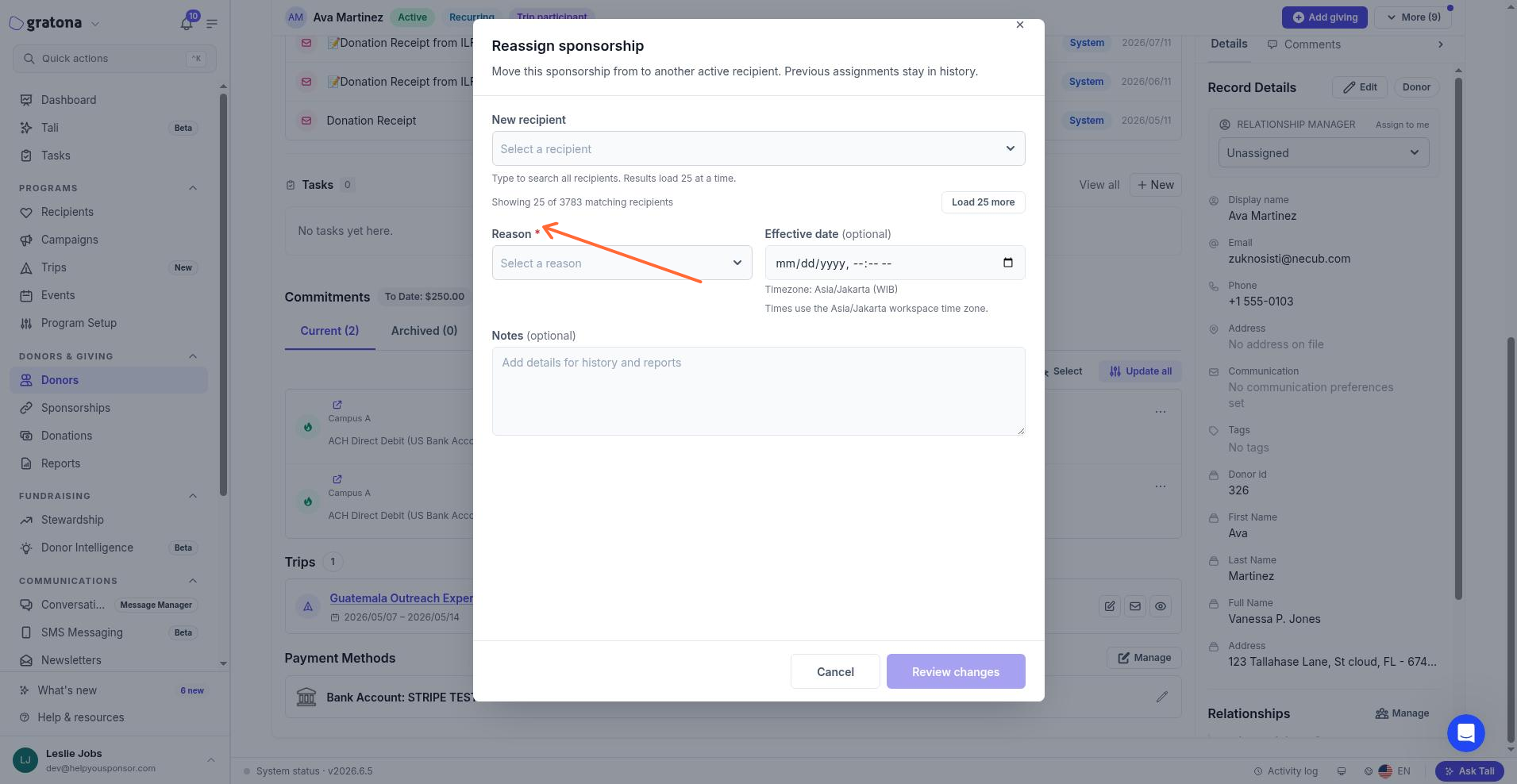
Task: Click New task button
Action: click(x=1155, y=185)
